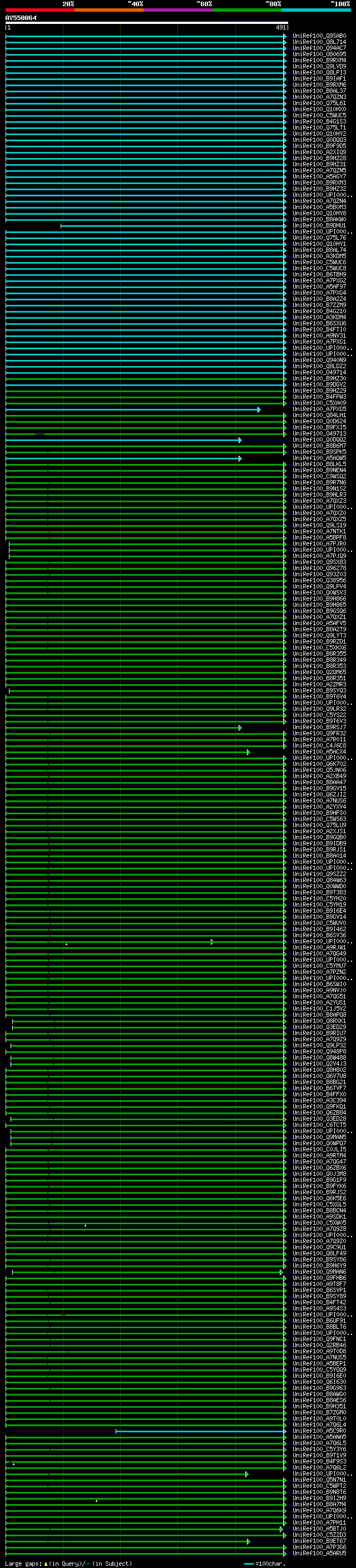356x1568 pixels.
Task: Select the UniRef100_Q8LPI3 label
Action: pyautogui.click(x=319, y=72)
